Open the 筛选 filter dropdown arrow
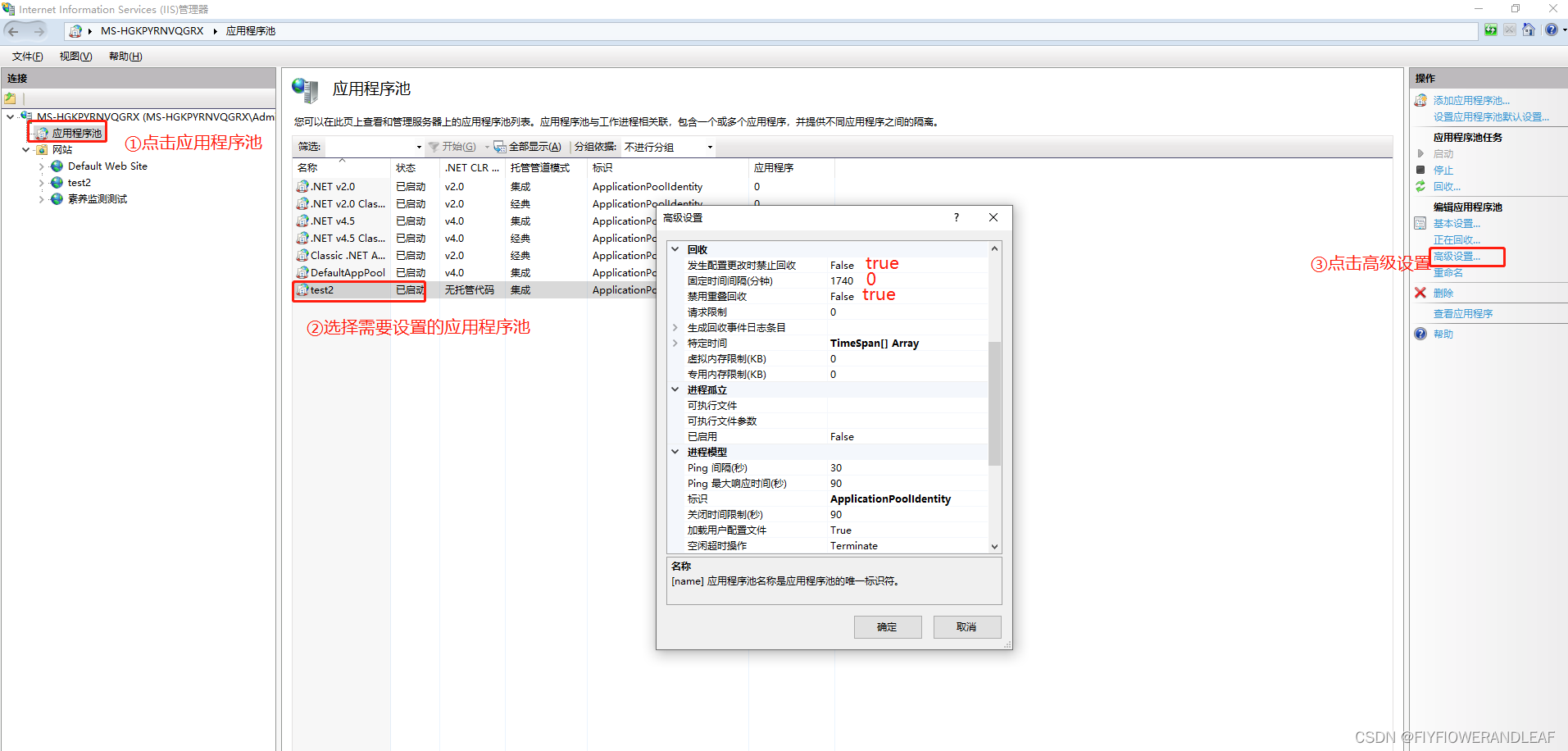Image resolution: width=1568 pixels, height=751 pixels. (419, 147)
